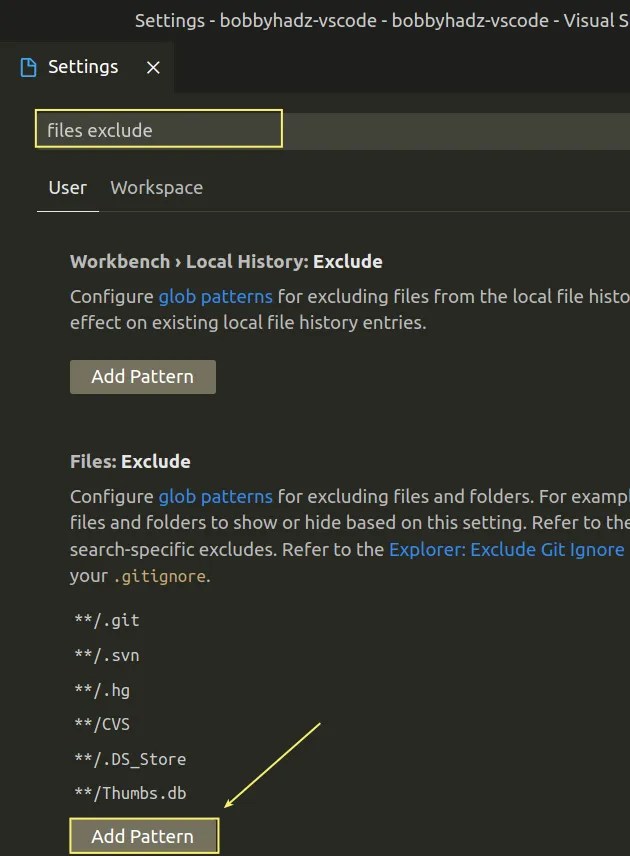630x856 pixels.
Task: Close the Settings editor tab
Action: (x=153, y=68)
